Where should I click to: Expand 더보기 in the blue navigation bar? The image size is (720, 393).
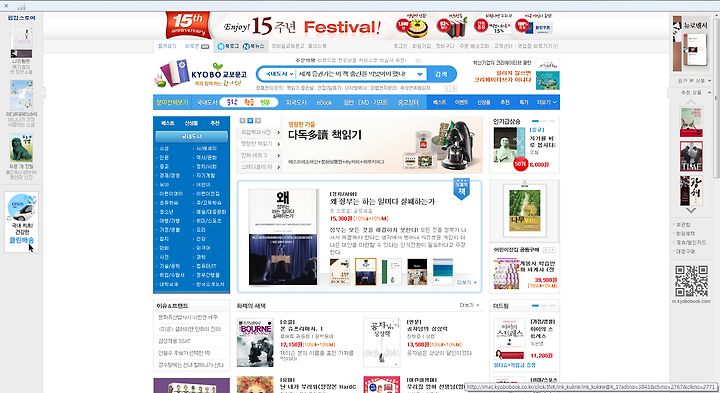pyautogui.click(x=547, y=102)
